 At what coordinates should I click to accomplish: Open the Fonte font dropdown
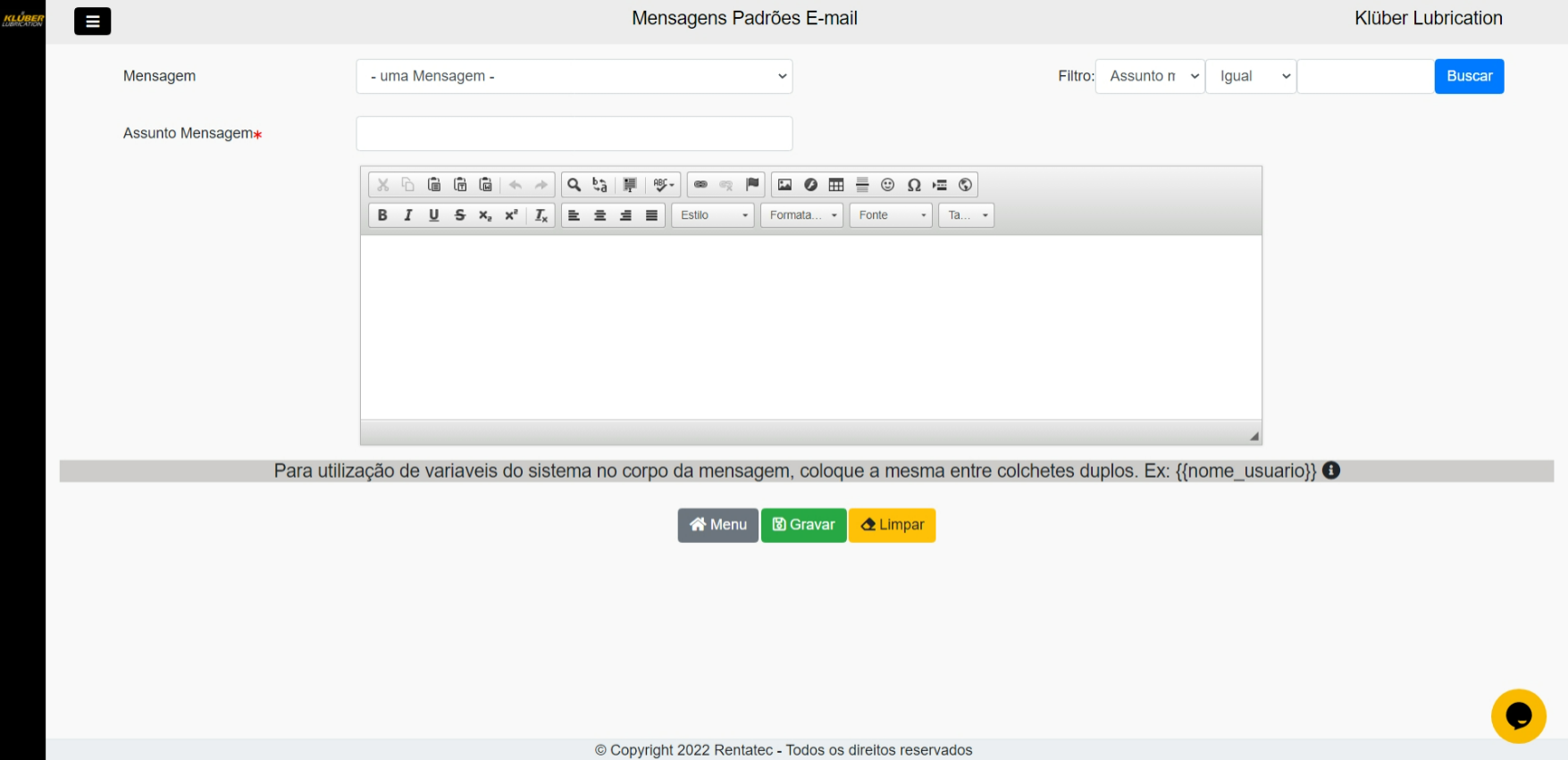(x=891, y=215)
